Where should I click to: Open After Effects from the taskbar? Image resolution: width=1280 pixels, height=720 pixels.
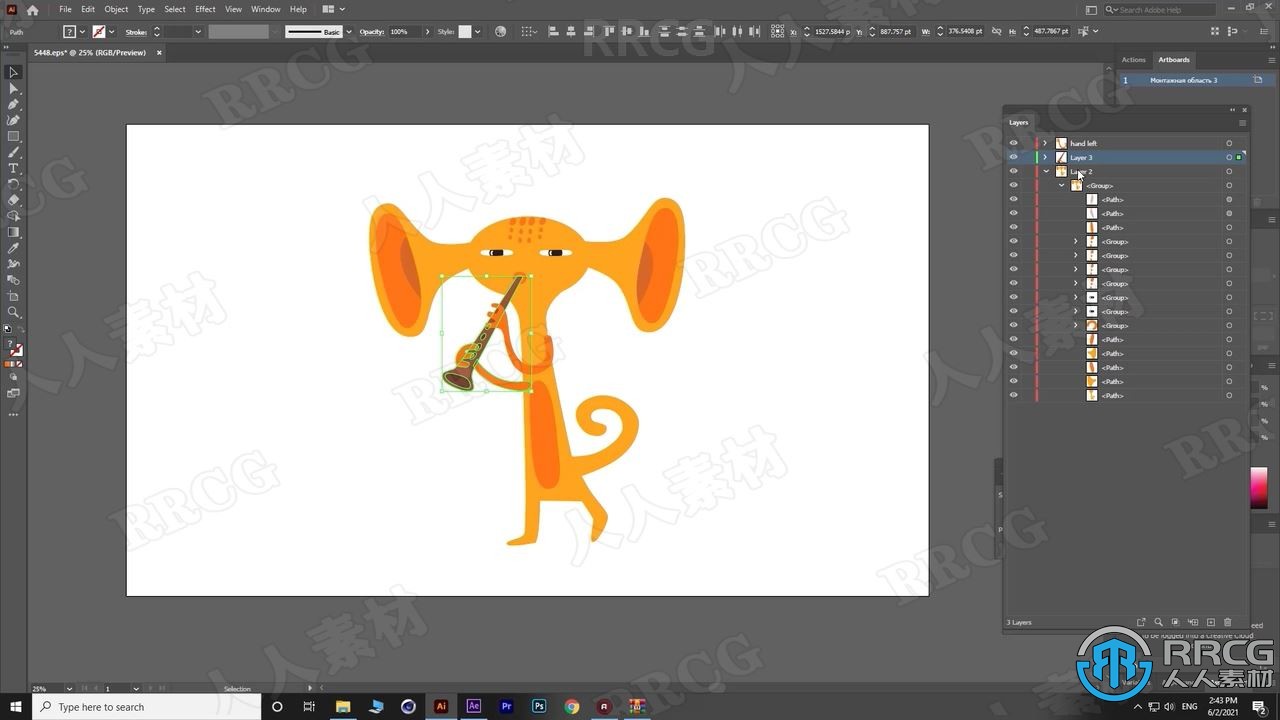pos(474,706)
